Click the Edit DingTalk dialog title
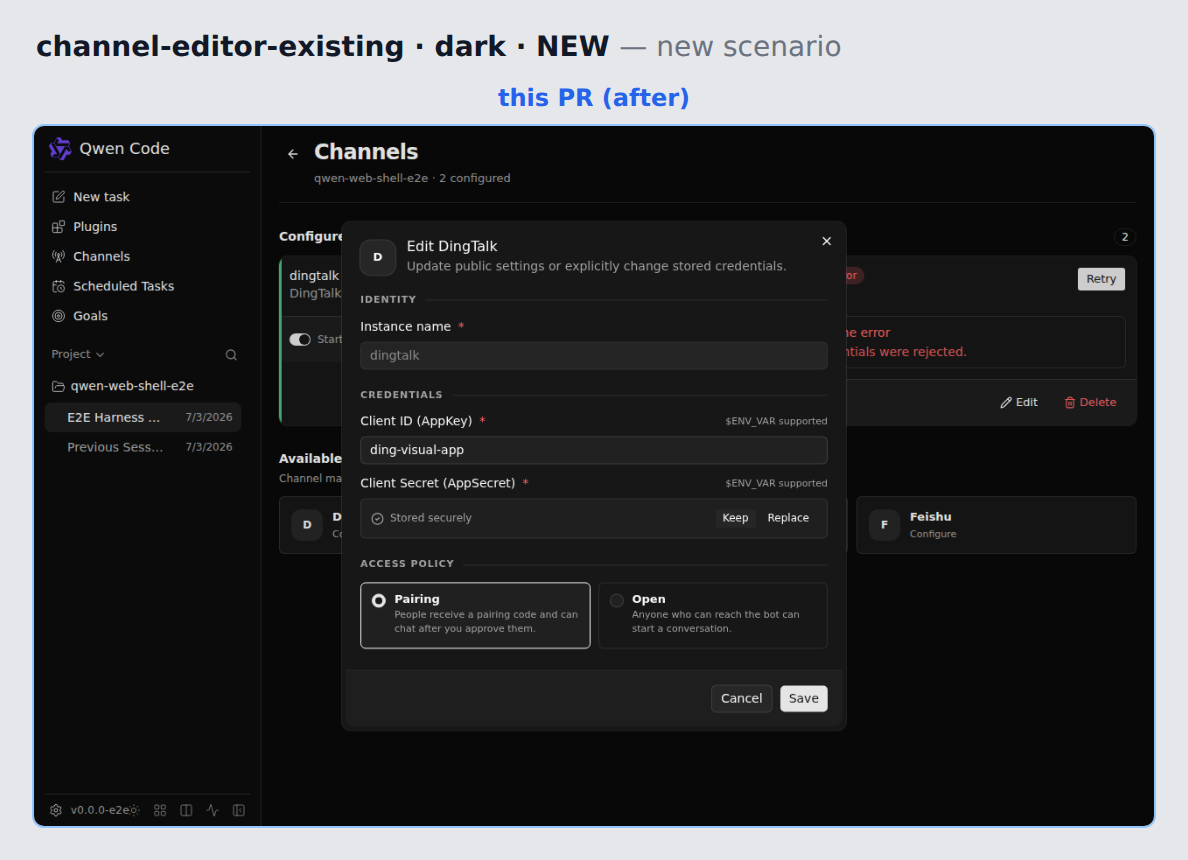The height and width of the screenshot is (860, 1188). click(452, 246)
